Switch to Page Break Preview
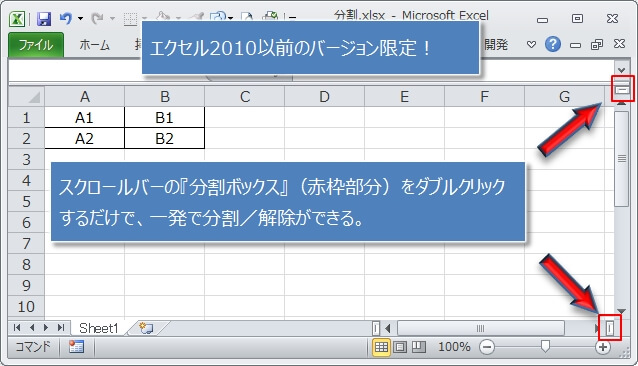This screenshot has width=638, height=366. pyautogui.click(x=418, y=347)
